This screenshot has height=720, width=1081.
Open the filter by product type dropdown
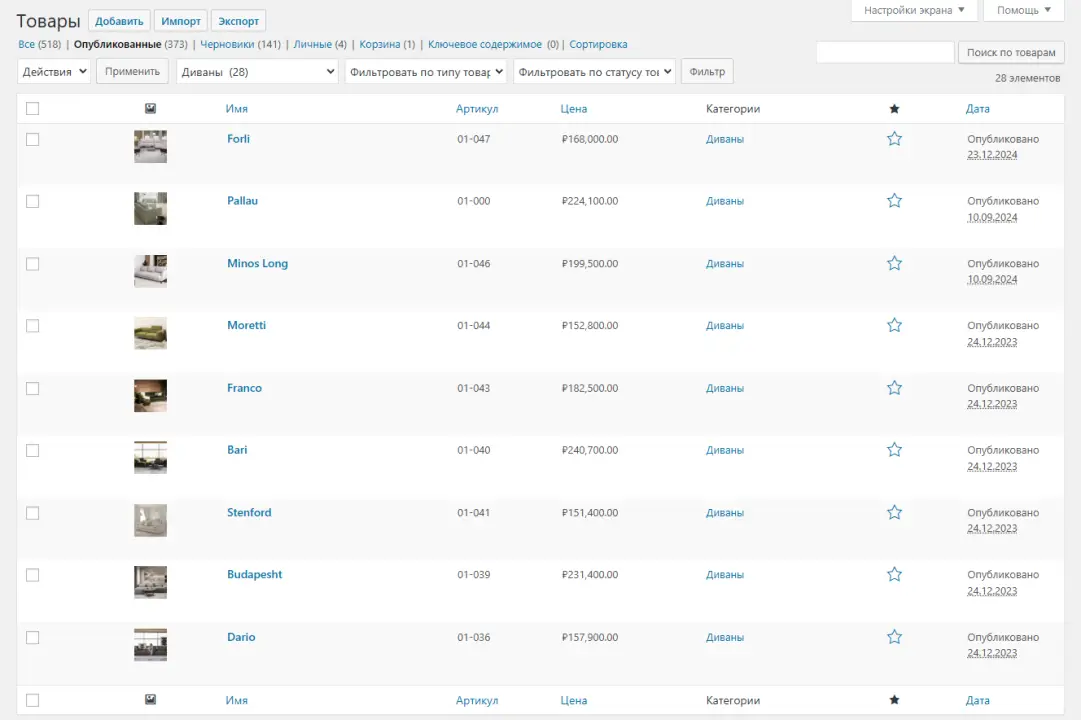click(426, 72)
